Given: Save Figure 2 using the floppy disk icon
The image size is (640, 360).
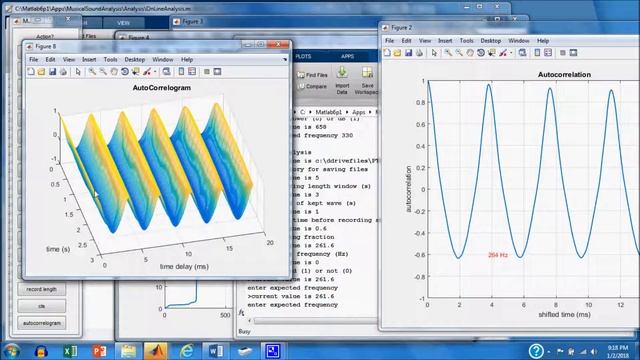Looking at the screenshot, I should (x=409, y=53).
